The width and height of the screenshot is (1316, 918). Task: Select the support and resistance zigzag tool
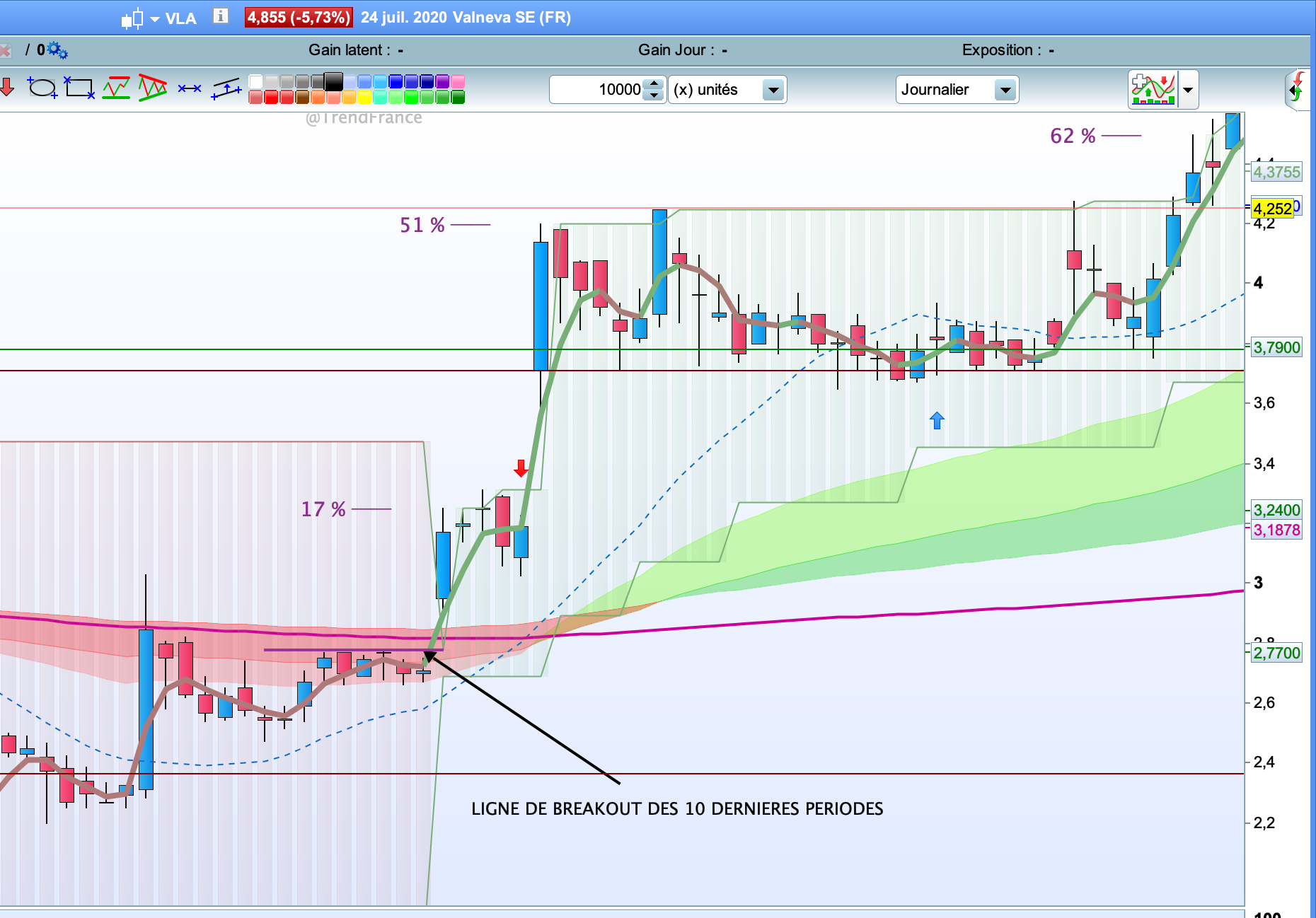(x=116, y=88)
